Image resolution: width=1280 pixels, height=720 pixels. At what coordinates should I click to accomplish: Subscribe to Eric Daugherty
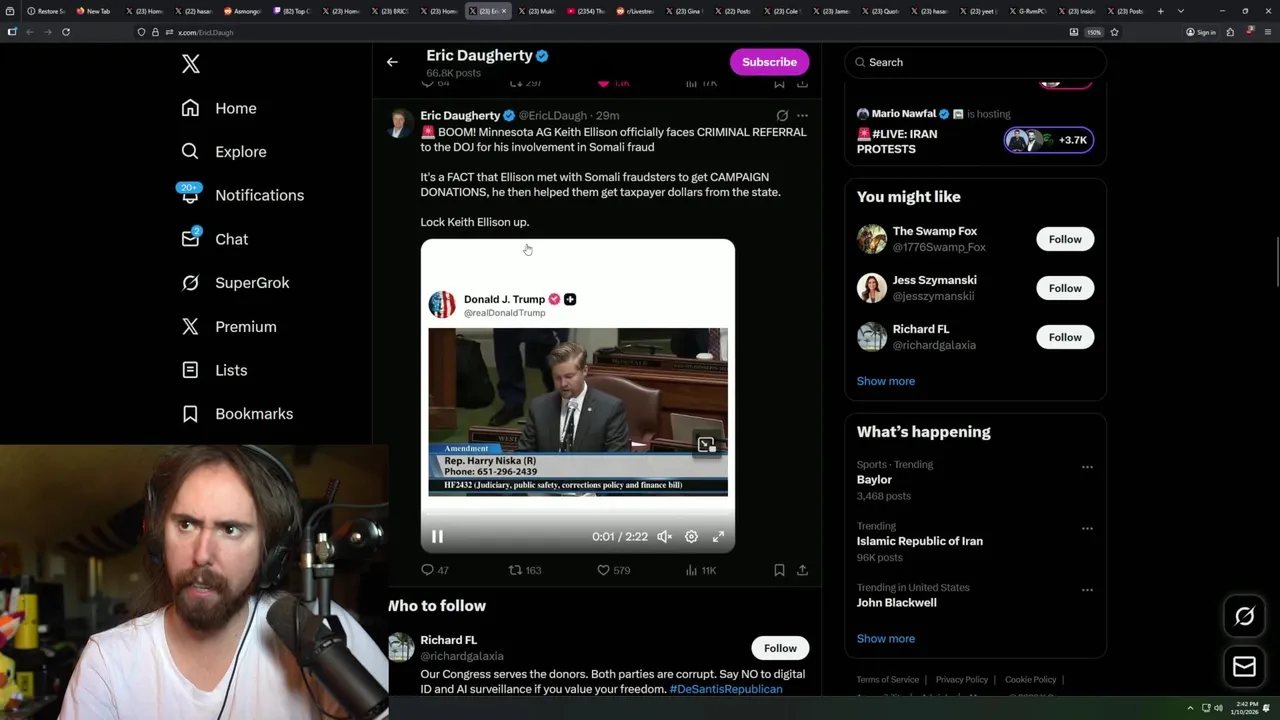(x=769, y=62)
